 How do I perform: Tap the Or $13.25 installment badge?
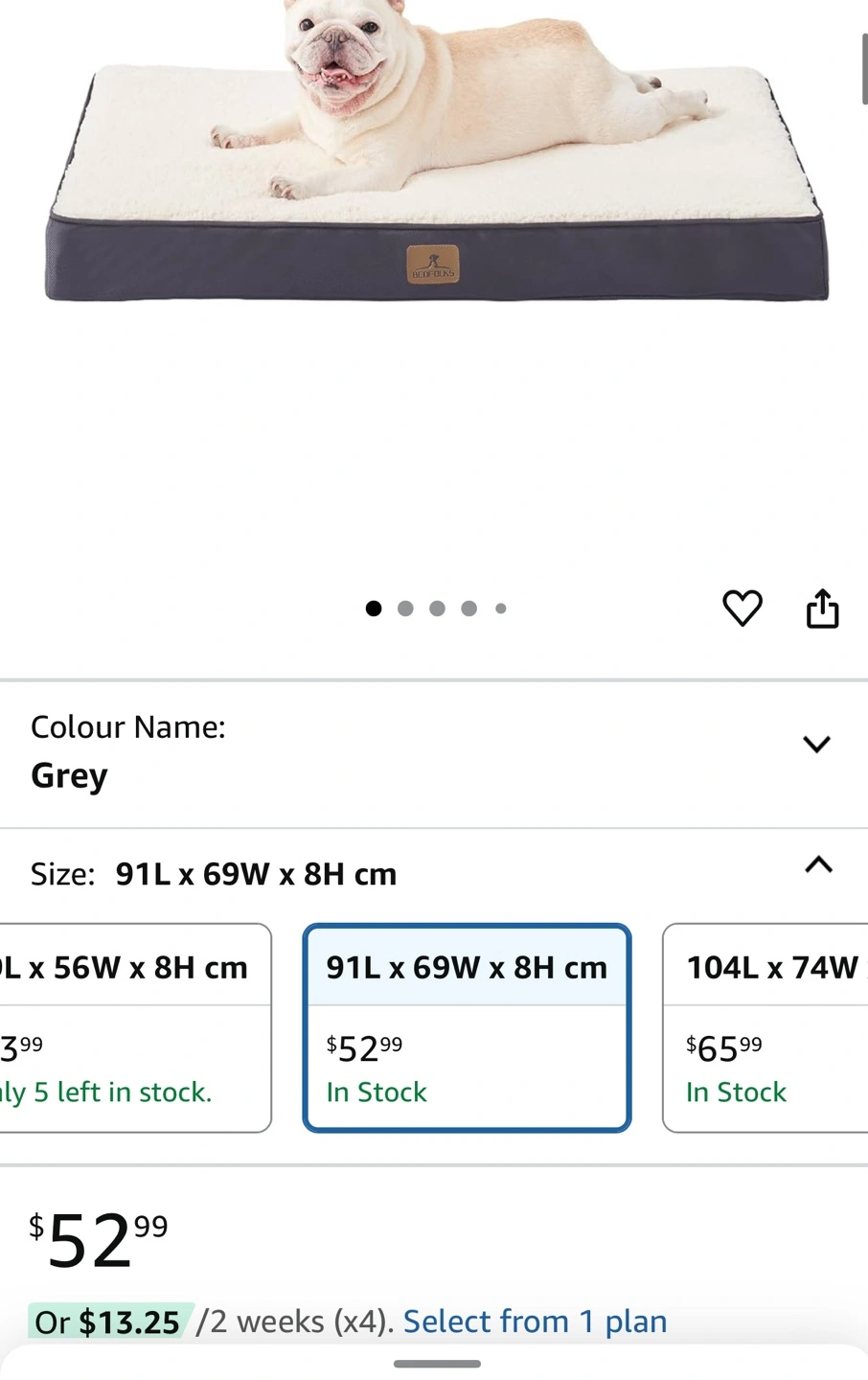click(107, 1322)
